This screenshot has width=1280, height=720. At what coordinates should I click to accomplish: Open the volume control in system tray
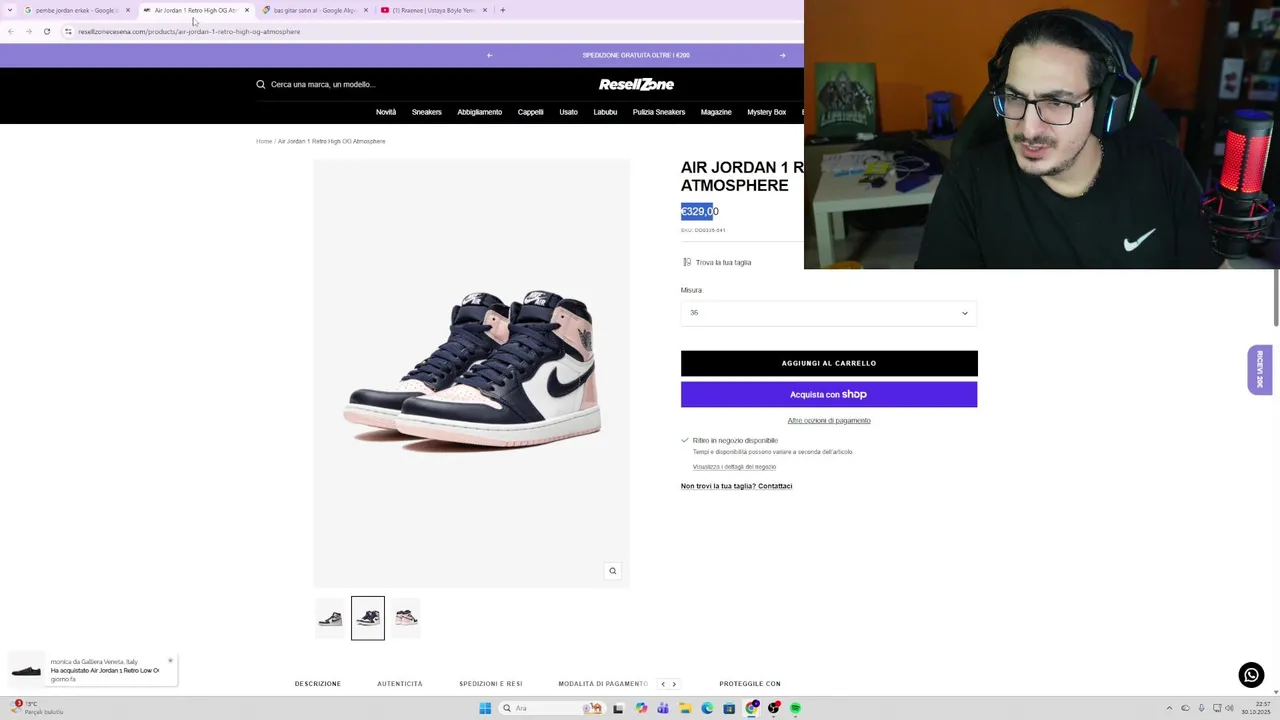(1230, 708)
